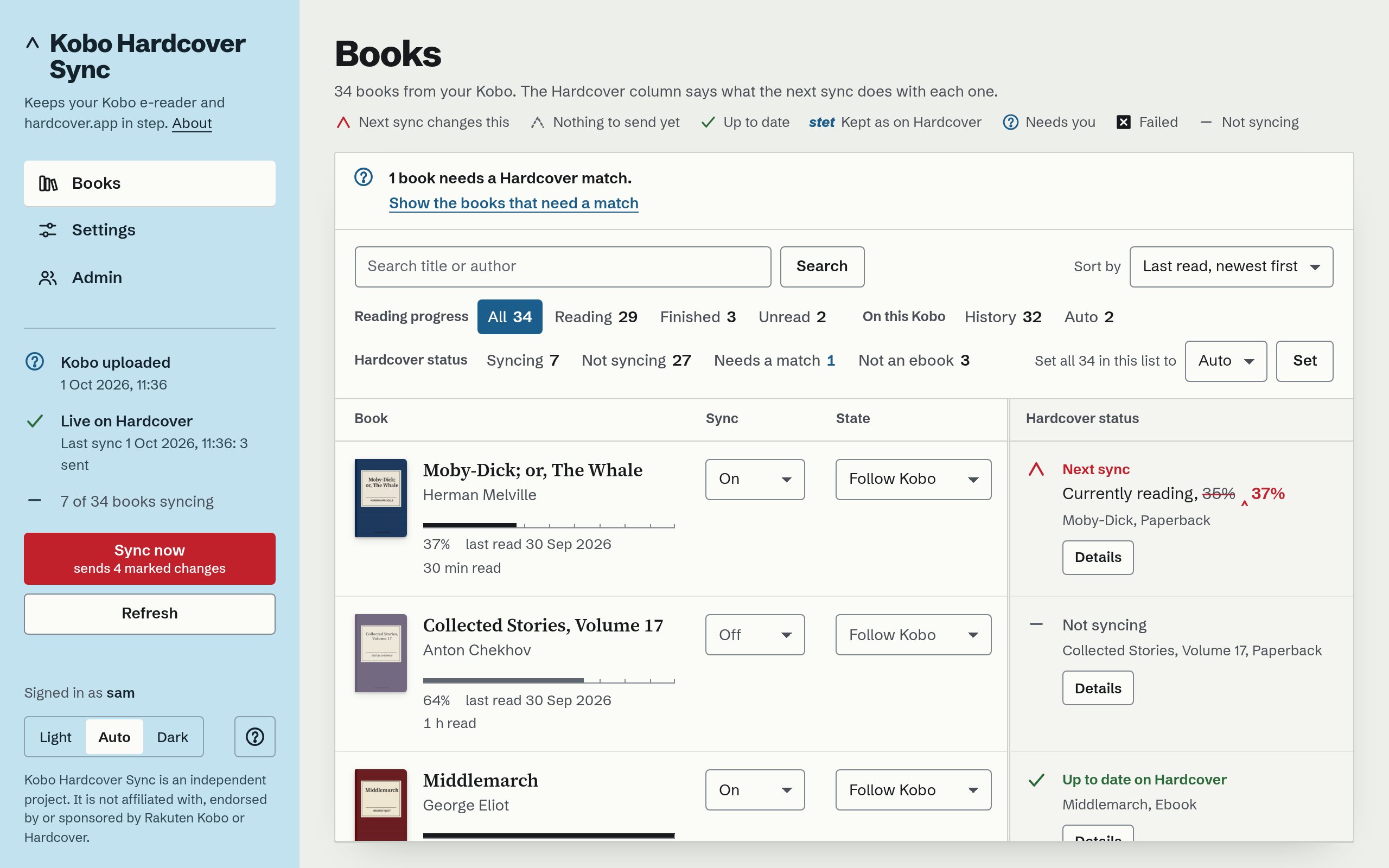The height and width of the screenshot is (868, 1389).
Task: Open the Settings page in the sidebar
Action: coord(149,230)
